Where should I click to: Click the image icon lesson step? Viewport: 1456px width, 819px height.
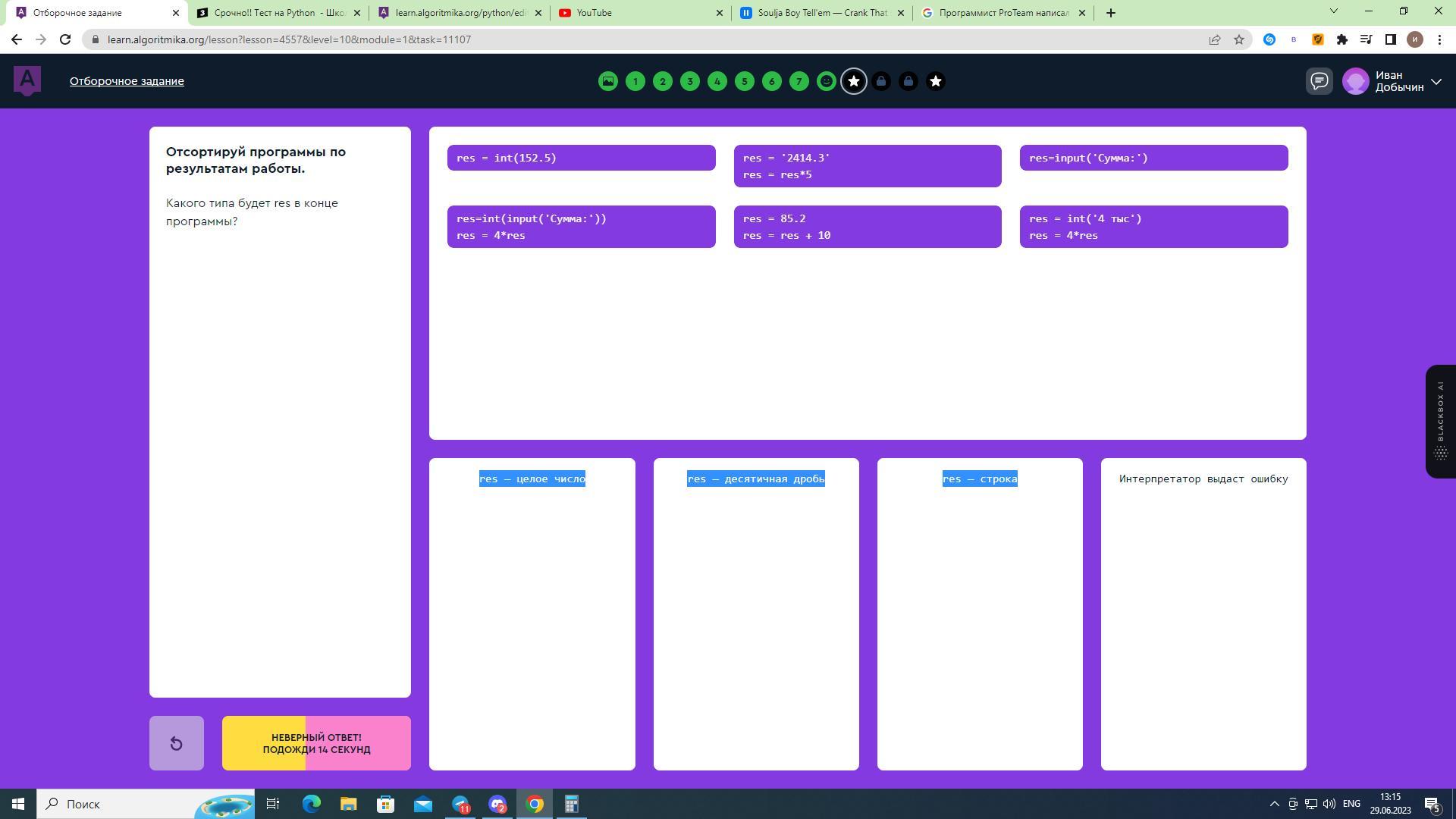click(607, 81)
